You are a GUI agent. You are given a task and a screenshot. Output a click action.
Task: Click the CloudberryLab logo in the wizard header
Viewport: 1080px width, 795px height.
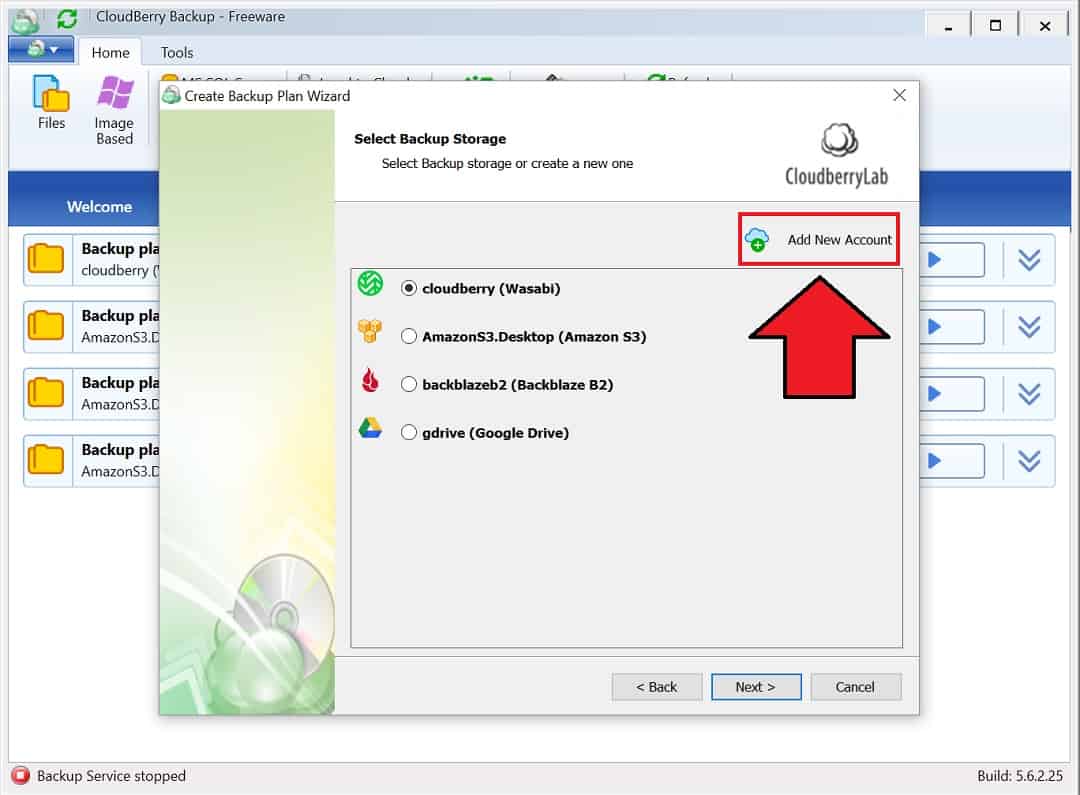pyautogui.click(x=837, y=155)
